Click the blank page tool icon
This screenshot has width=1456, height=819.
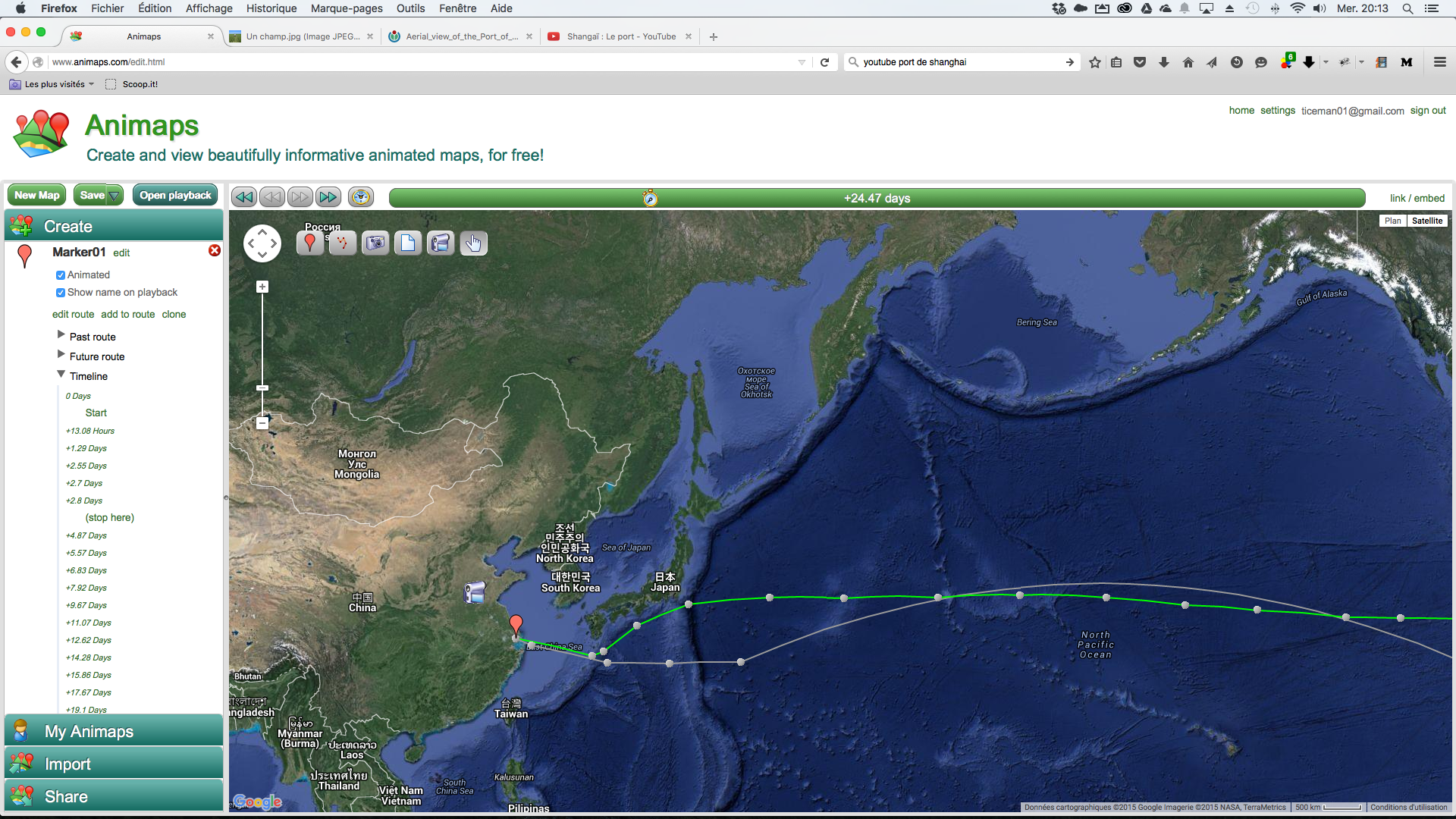coord(408,243)
